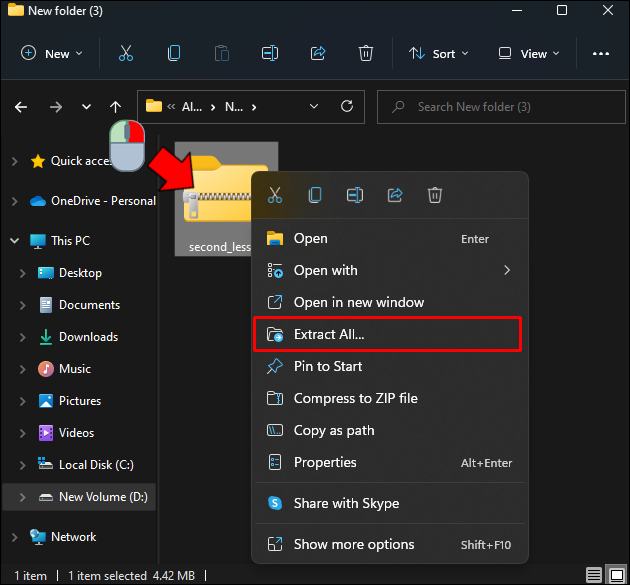Refresh the current folder view

tap(347, 106)
